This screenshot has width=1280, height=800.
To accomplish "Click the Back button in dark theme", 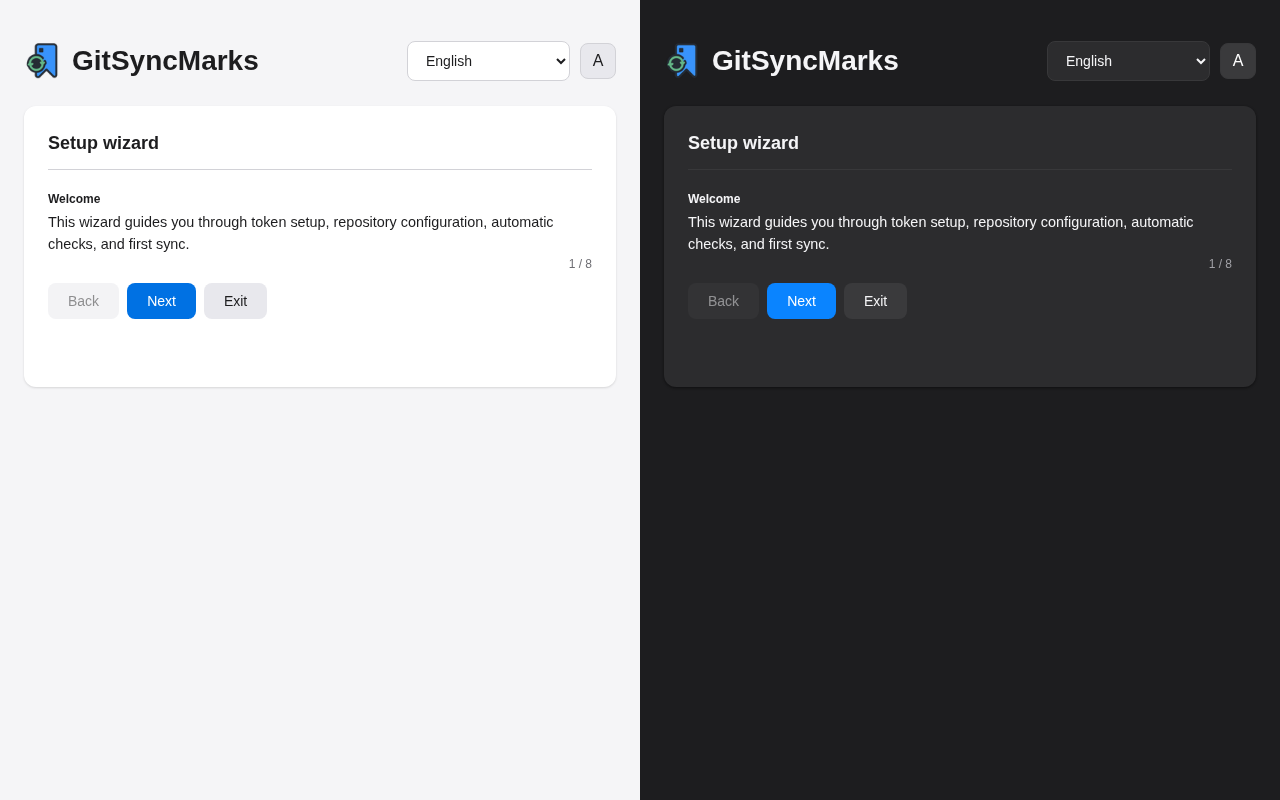I will click(723, 301).
